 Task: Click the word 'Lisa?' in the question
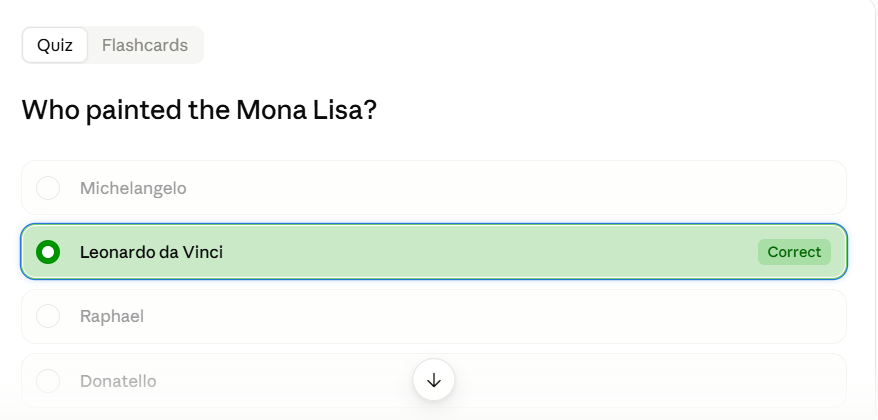pyautogui.click(x=345, y=110)
